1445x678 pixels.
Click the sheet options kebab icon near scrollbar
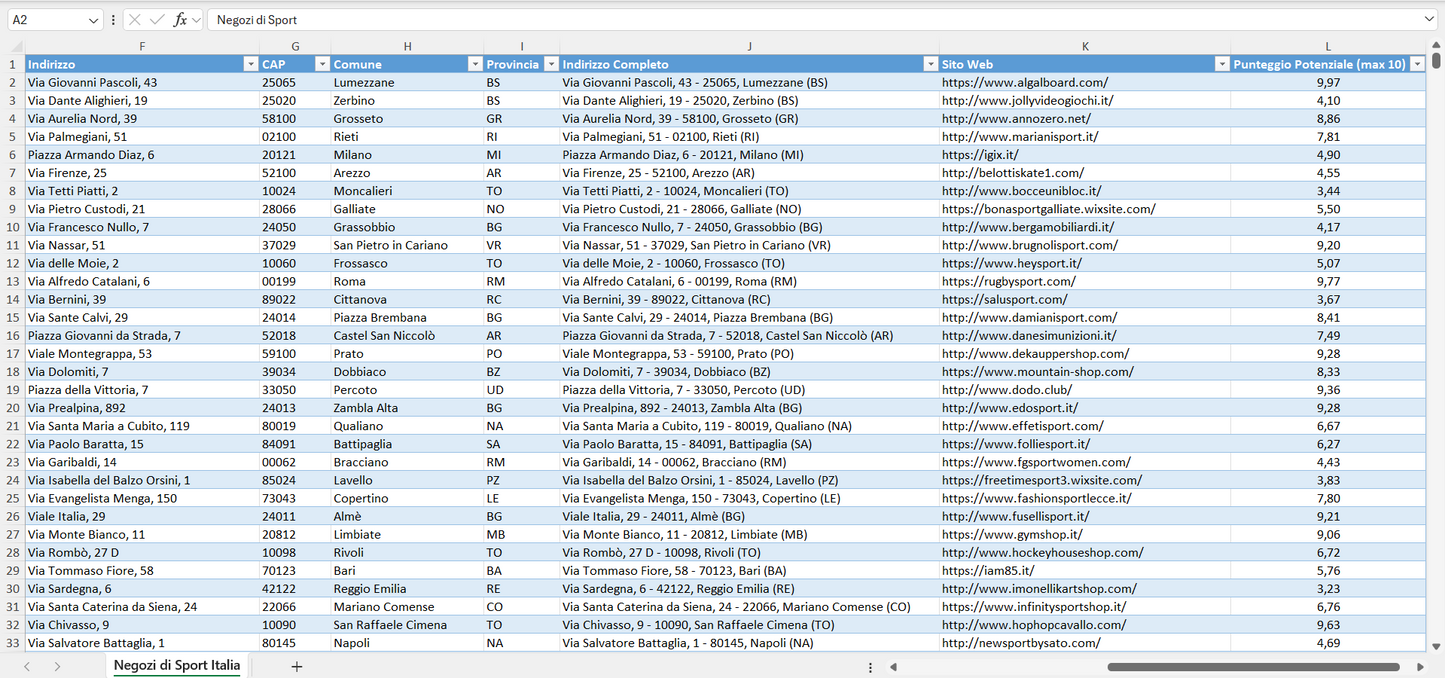pos(869,665)
